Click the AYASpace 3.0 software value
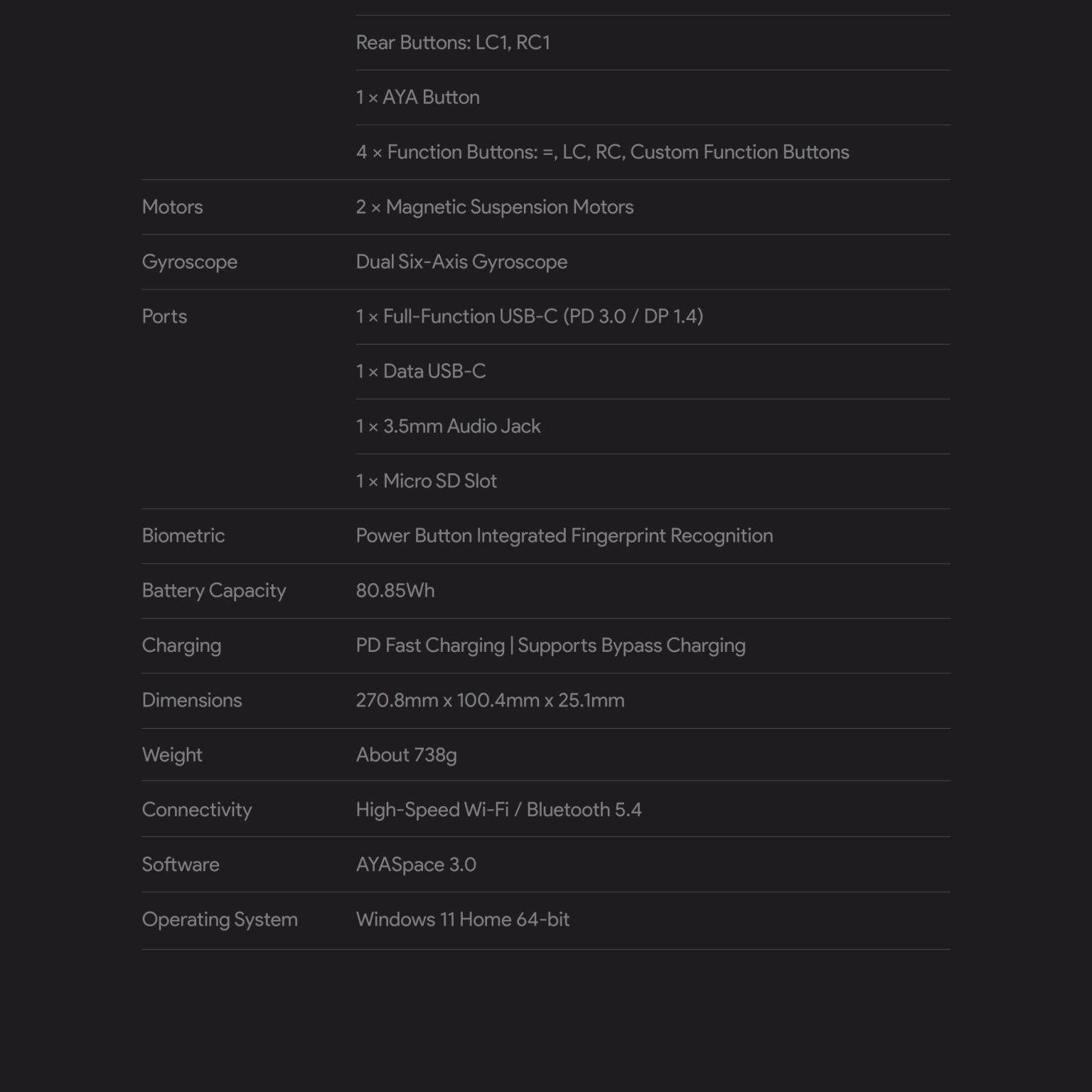The width and height of the screenshot is (1092, 1092). [x=416, y=864]
